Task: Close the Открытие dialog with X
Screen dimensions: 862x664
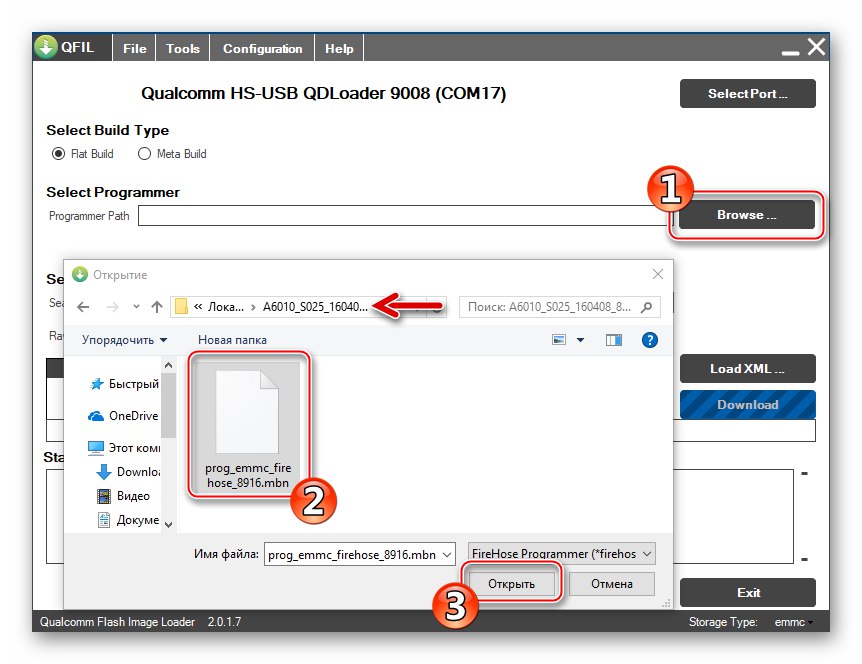Action: click(657, 274)
